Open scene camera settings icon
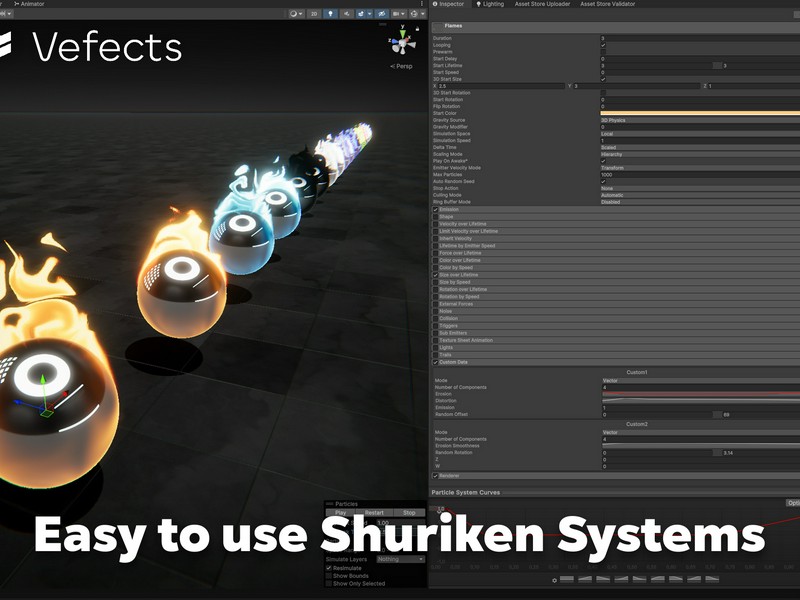This screenshot has width=800, height=600. (x=399, y=14)
